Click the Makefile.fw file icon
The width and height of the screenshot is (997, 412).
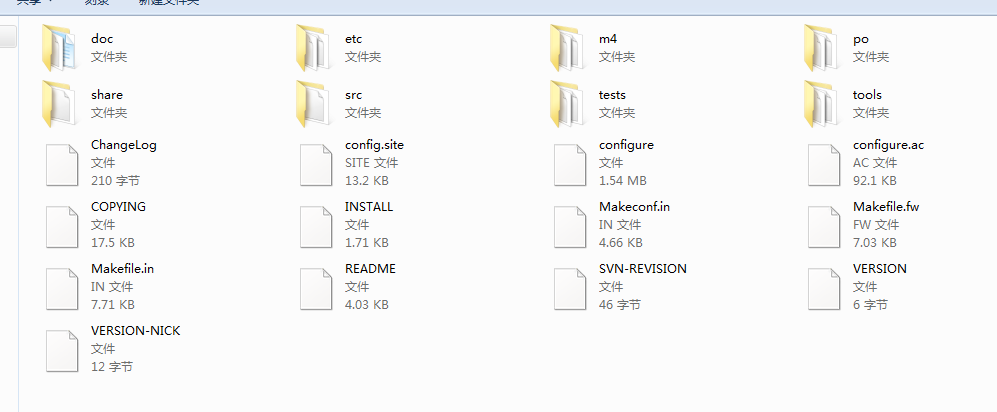coord(824,227)
